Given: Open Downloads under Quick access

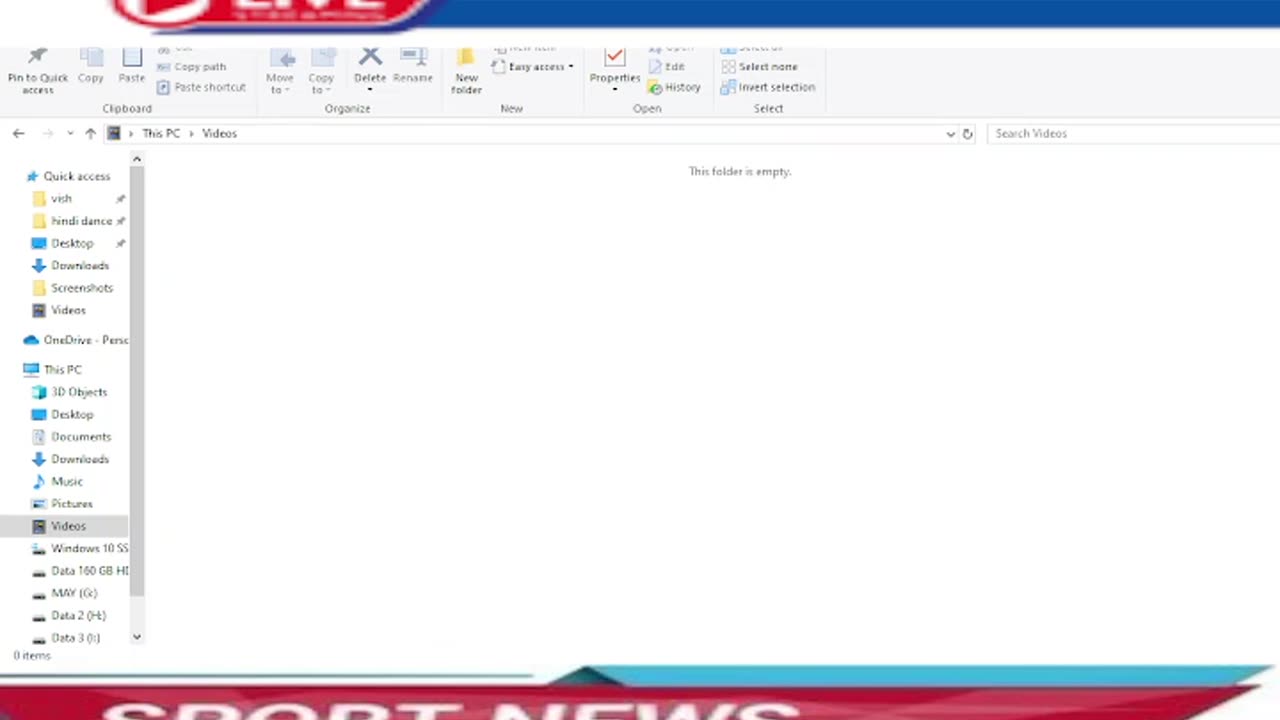Looking at the screenshot, I should point(80,266).
